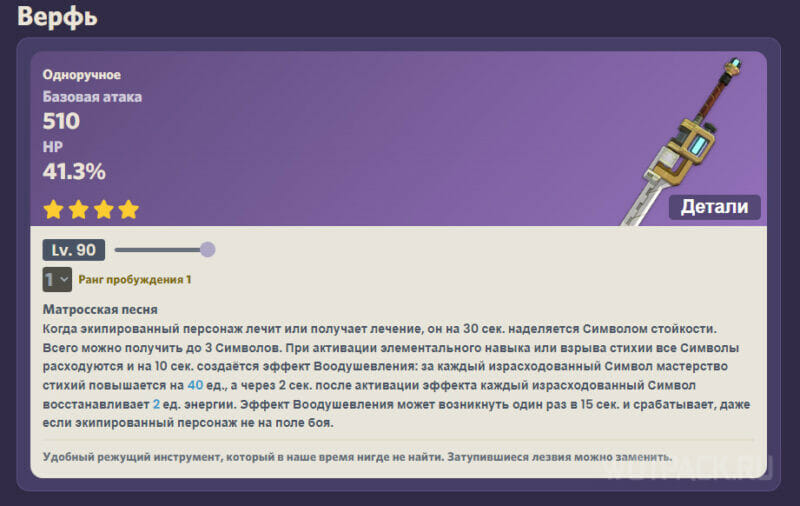The height and width of the screenshot is (506, 800).
Task: Click the Матросская песня passive title
Action: tap(100, 310)
